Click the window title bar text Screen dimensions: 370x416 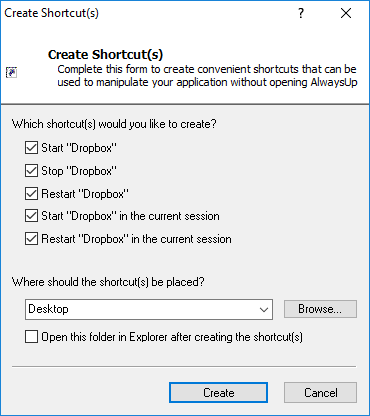tap(51, 13)
